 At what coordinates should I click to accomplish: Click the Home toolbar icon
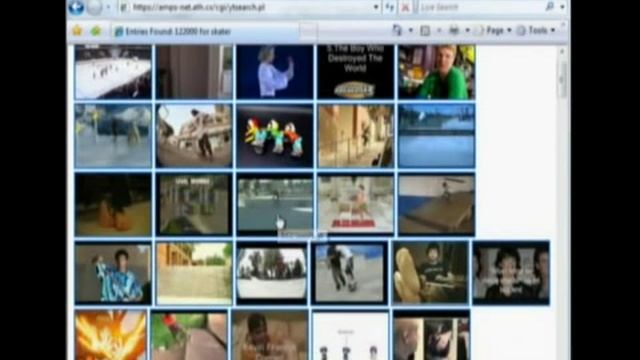pos(397,30)
